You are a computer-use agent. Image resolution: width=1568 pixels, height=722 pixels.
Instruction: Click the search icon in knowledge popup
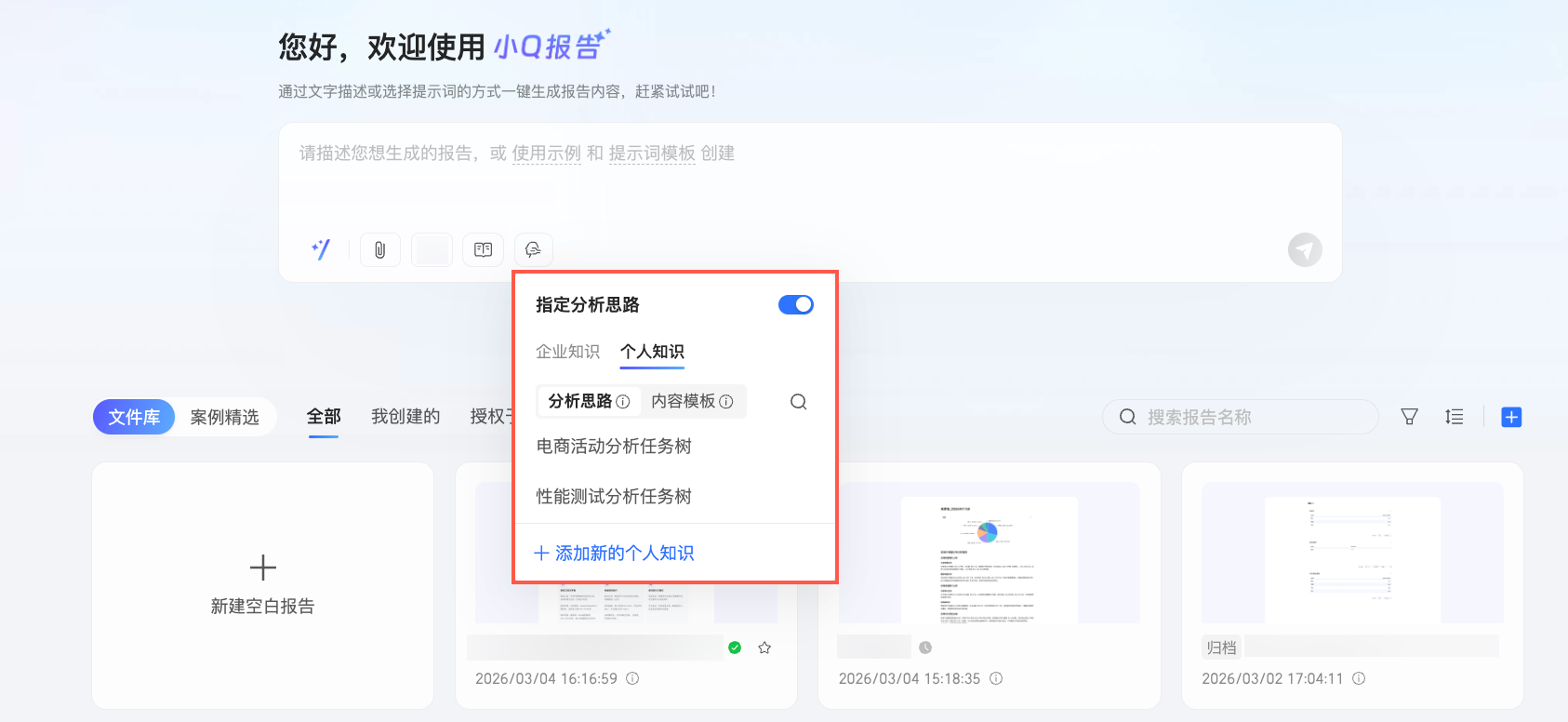click(798, 402)
